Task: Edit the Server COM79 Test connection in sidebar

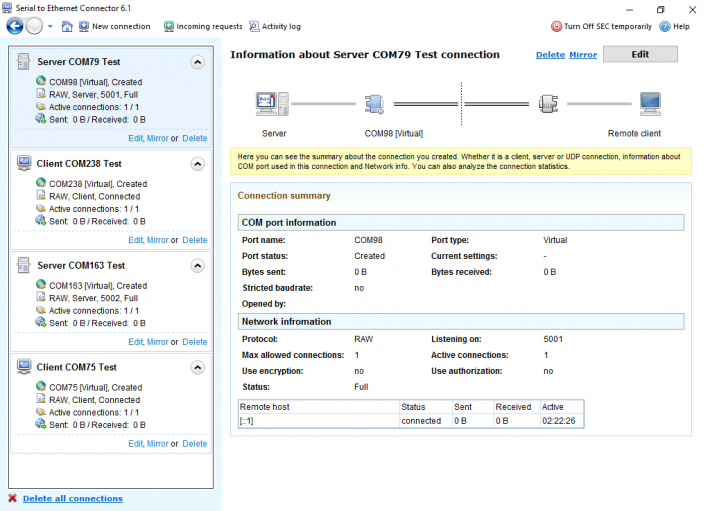Action: 135,138
